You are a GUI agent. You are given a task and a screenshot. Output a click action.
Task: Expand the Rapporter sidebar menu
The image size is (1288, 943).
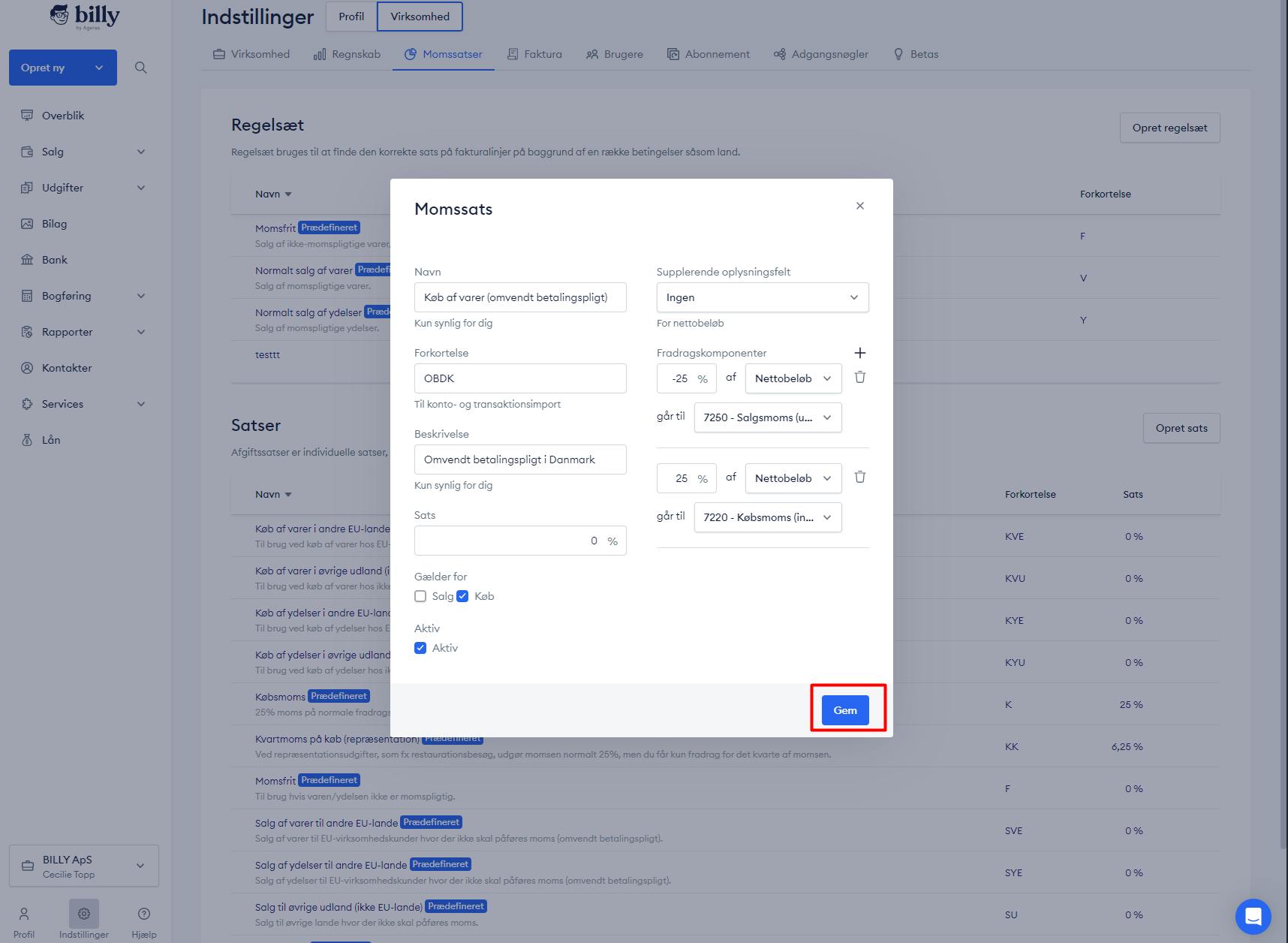click(141, 332)
